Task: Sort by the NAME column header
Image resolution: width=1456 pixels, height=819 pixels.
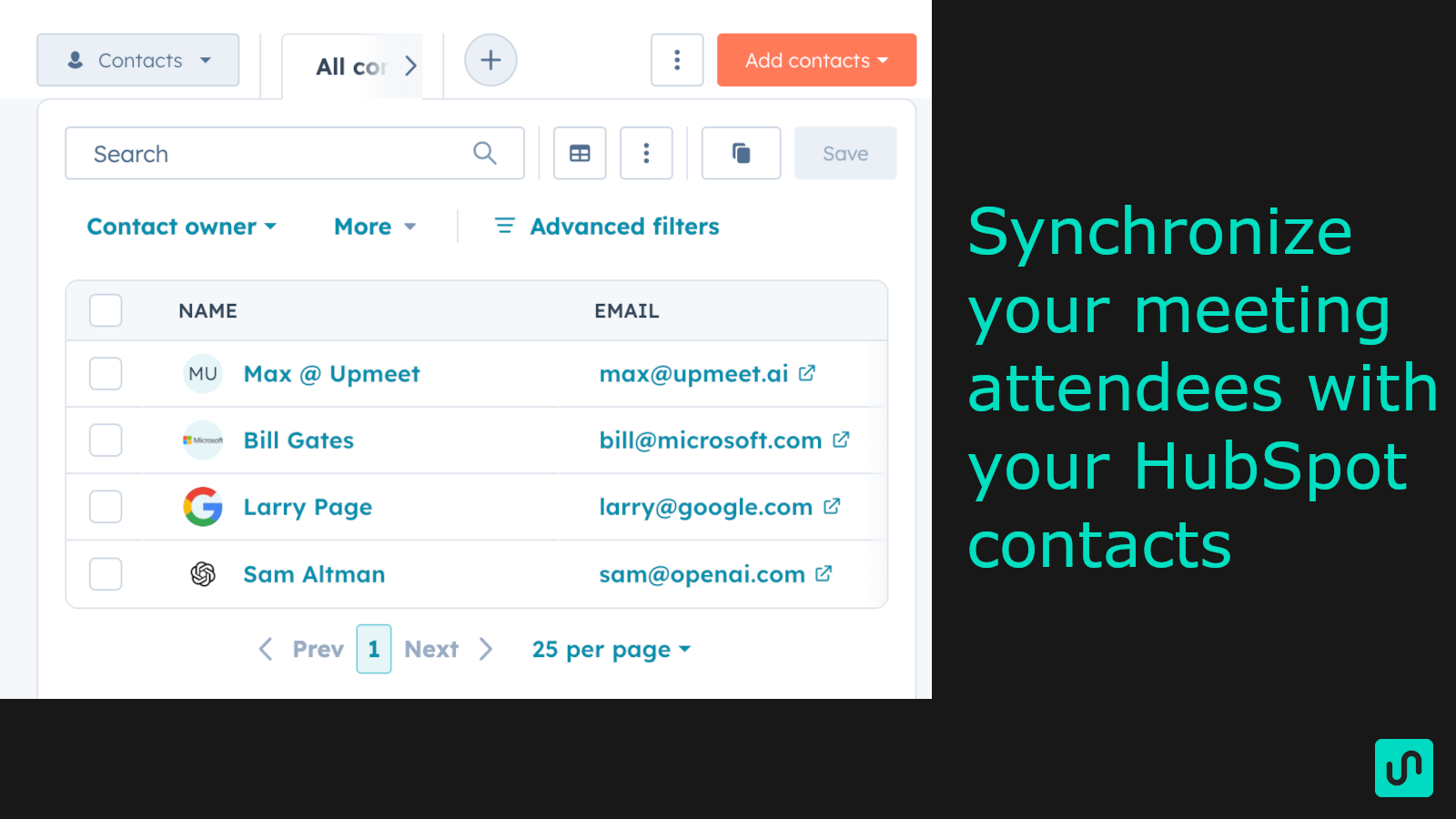Action: click(207, 311)
